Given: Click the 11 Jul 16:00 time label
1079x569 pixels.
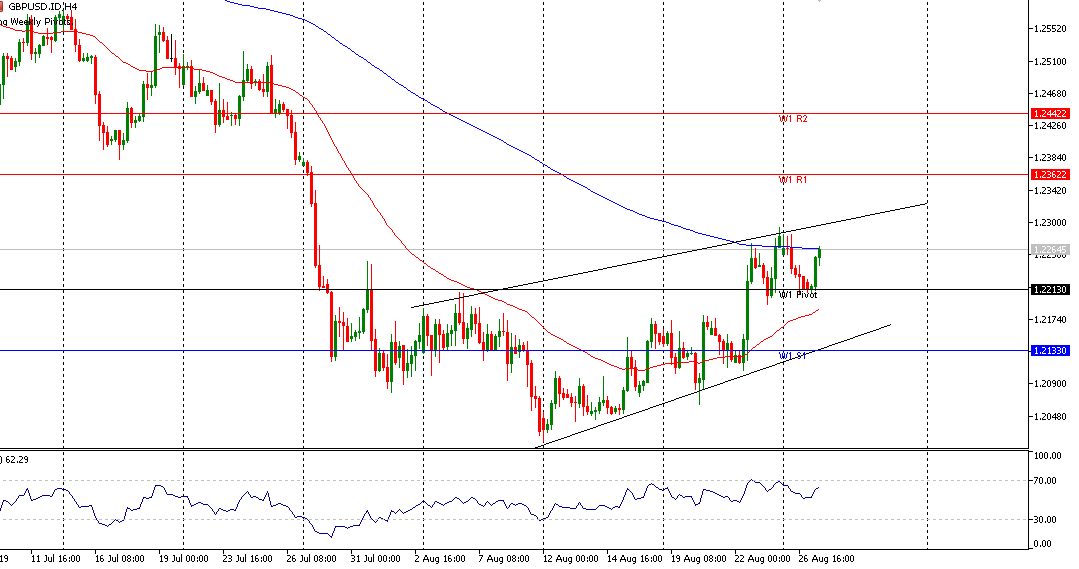Looking at the screenshot, I should click(56, 559).
